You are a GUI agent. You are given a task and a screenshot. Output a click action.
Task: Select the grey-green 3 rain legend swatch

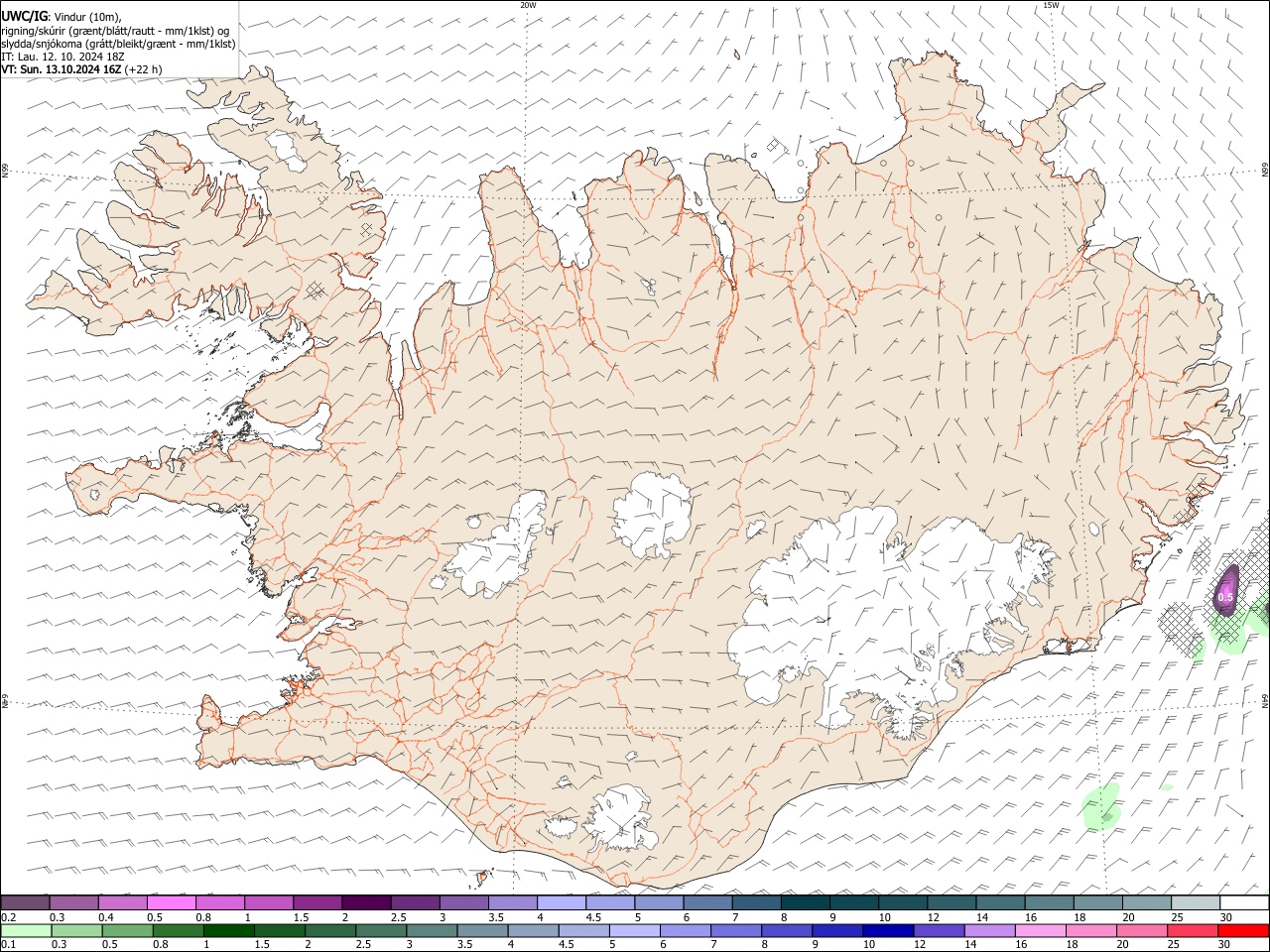[431, 930]
